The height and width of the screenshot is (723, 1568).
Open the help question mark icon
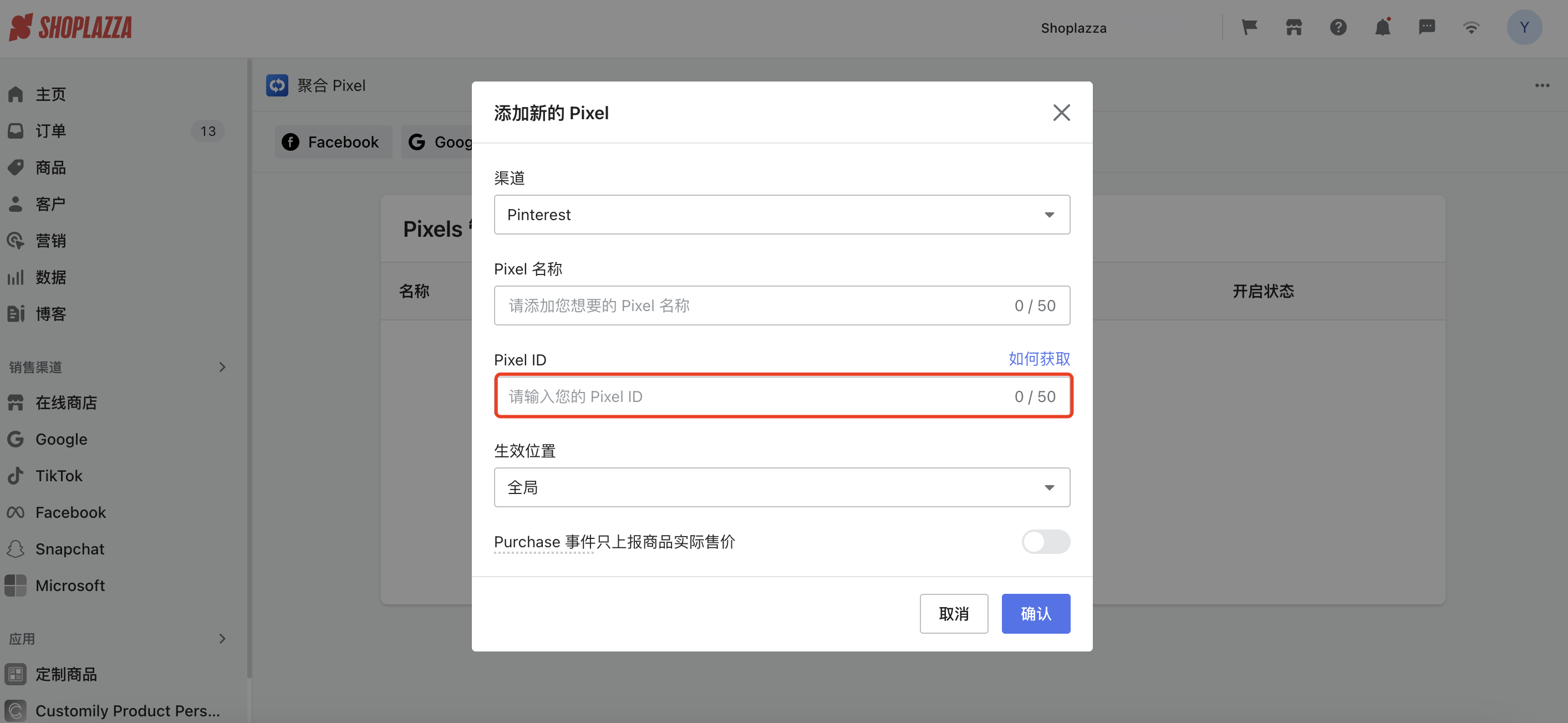pos(1338,27)
